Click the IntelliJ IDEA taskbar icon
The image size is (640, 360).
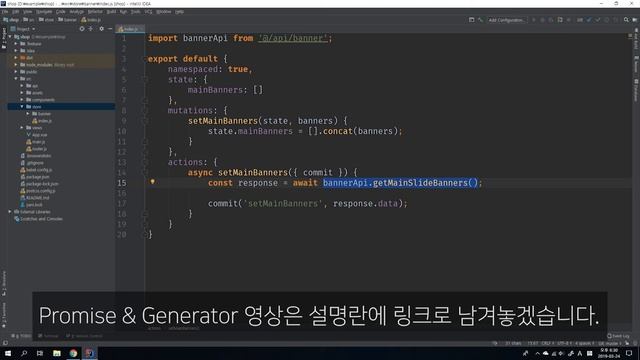(89, 353)
